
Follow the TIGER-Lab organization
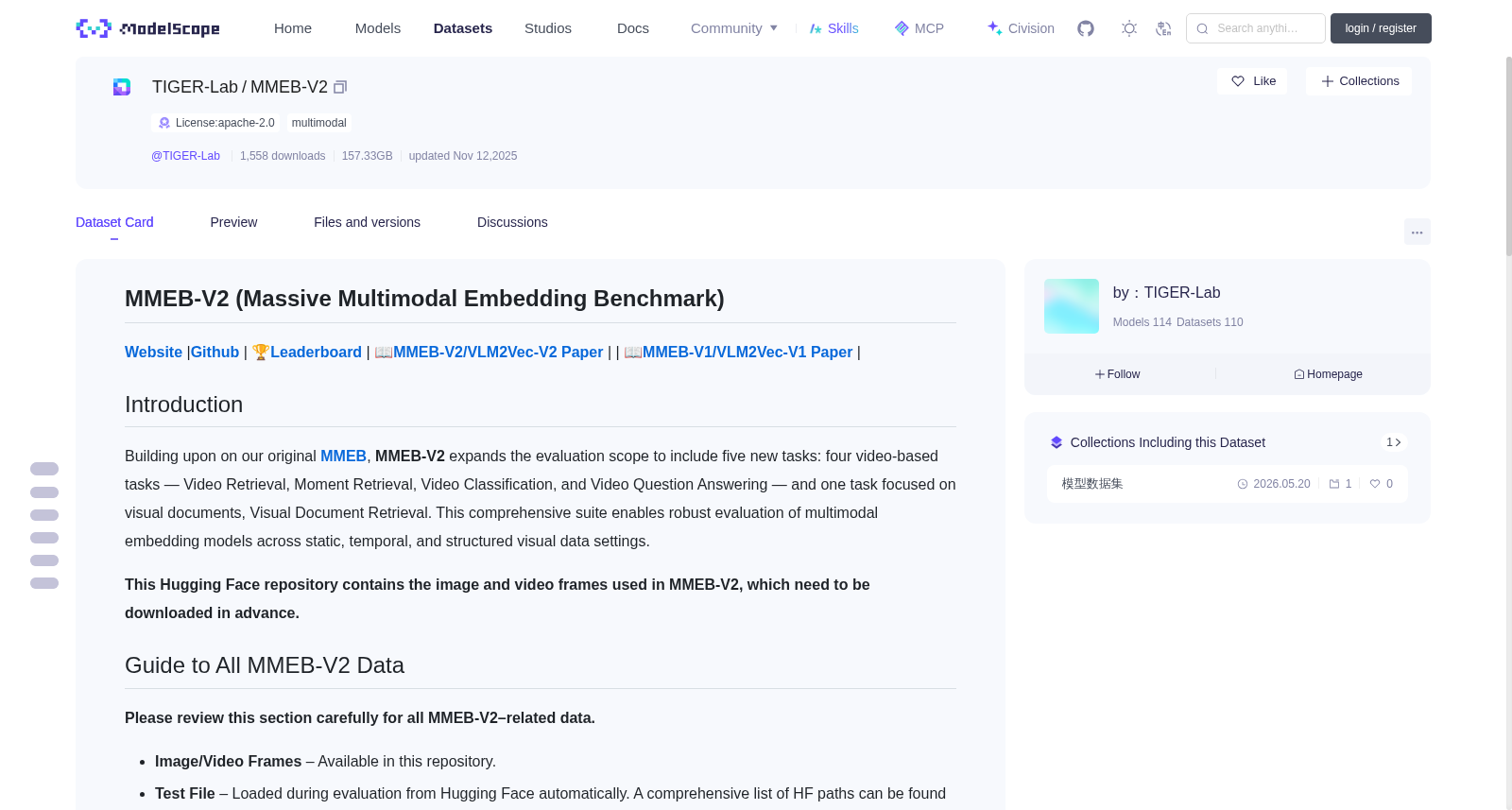pyautogui.click(x=1118, y=374)
